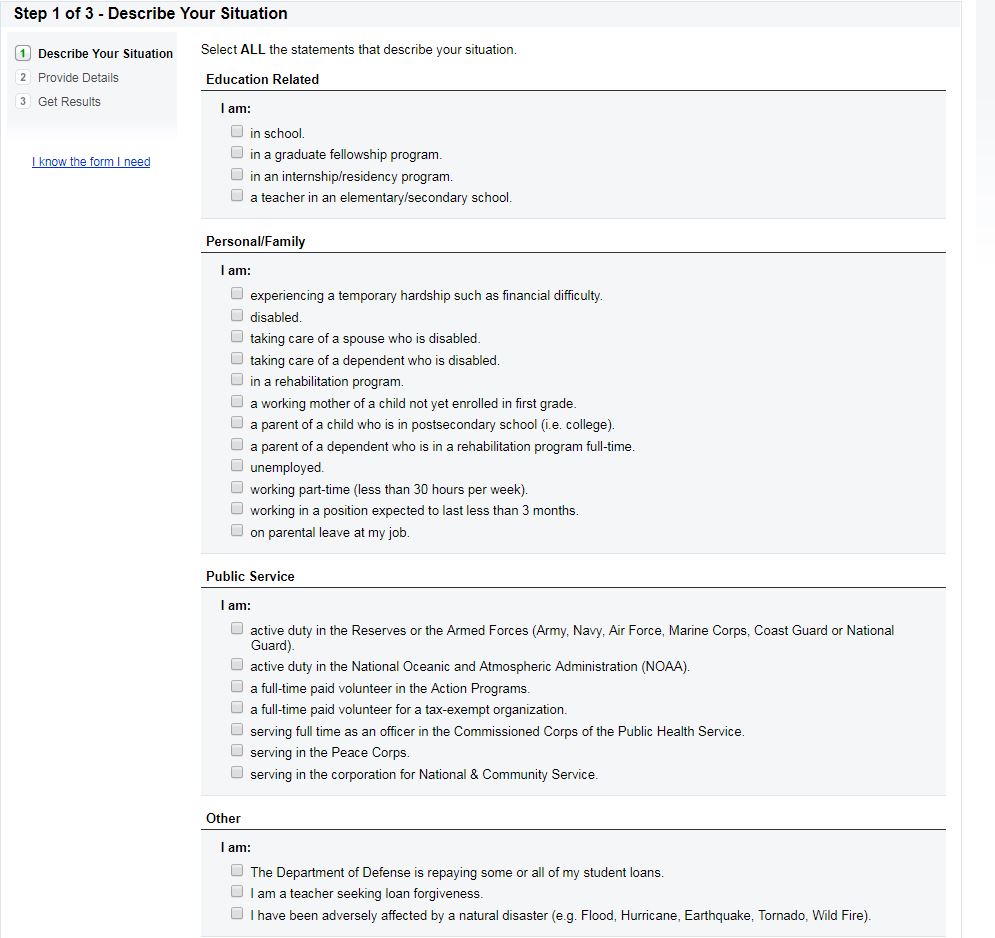Select "in a graduate fellowship program" checkbox

pos(237,153)
